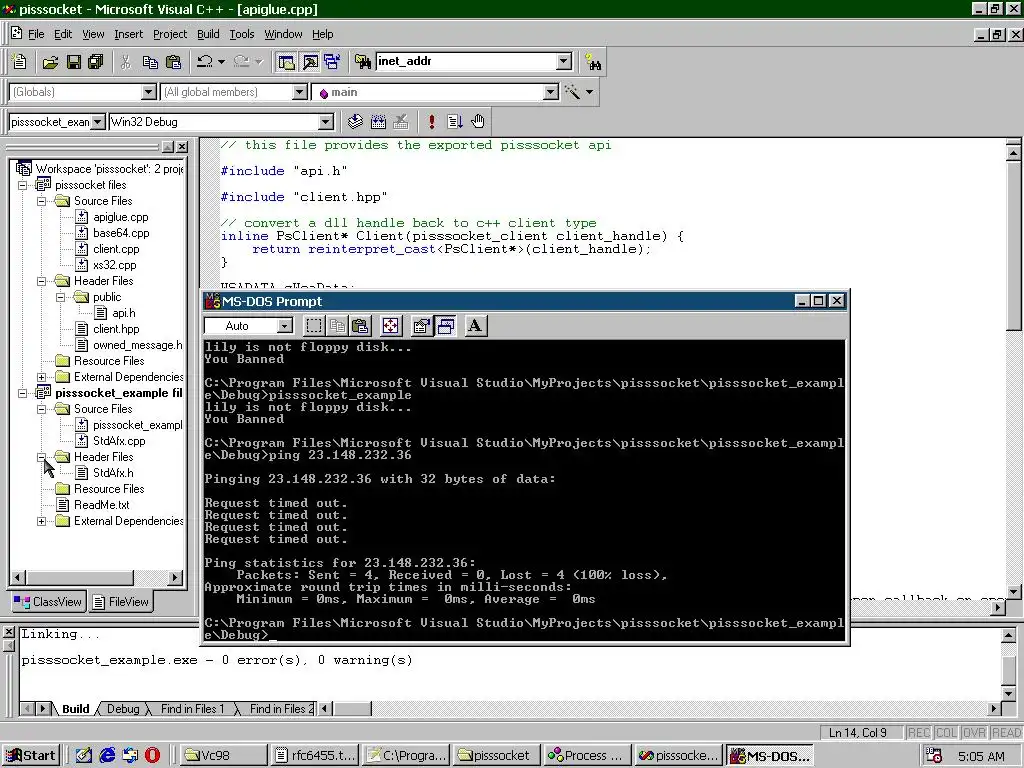1024x768 pixels.
Task: Click the Build toolbar icon
Action: (378, 121)
